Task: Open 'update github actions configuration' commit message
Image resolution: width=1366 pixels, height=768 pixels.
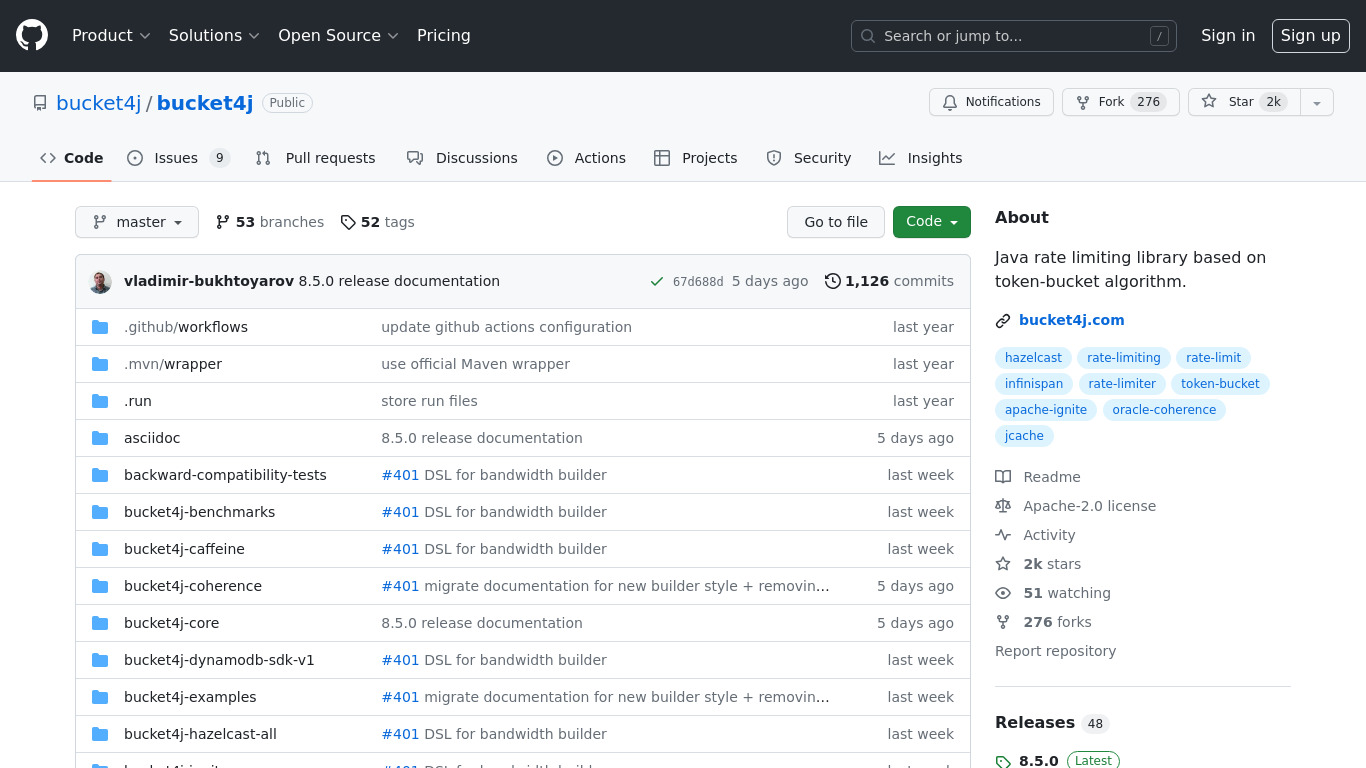Action: tap(506, 327)
